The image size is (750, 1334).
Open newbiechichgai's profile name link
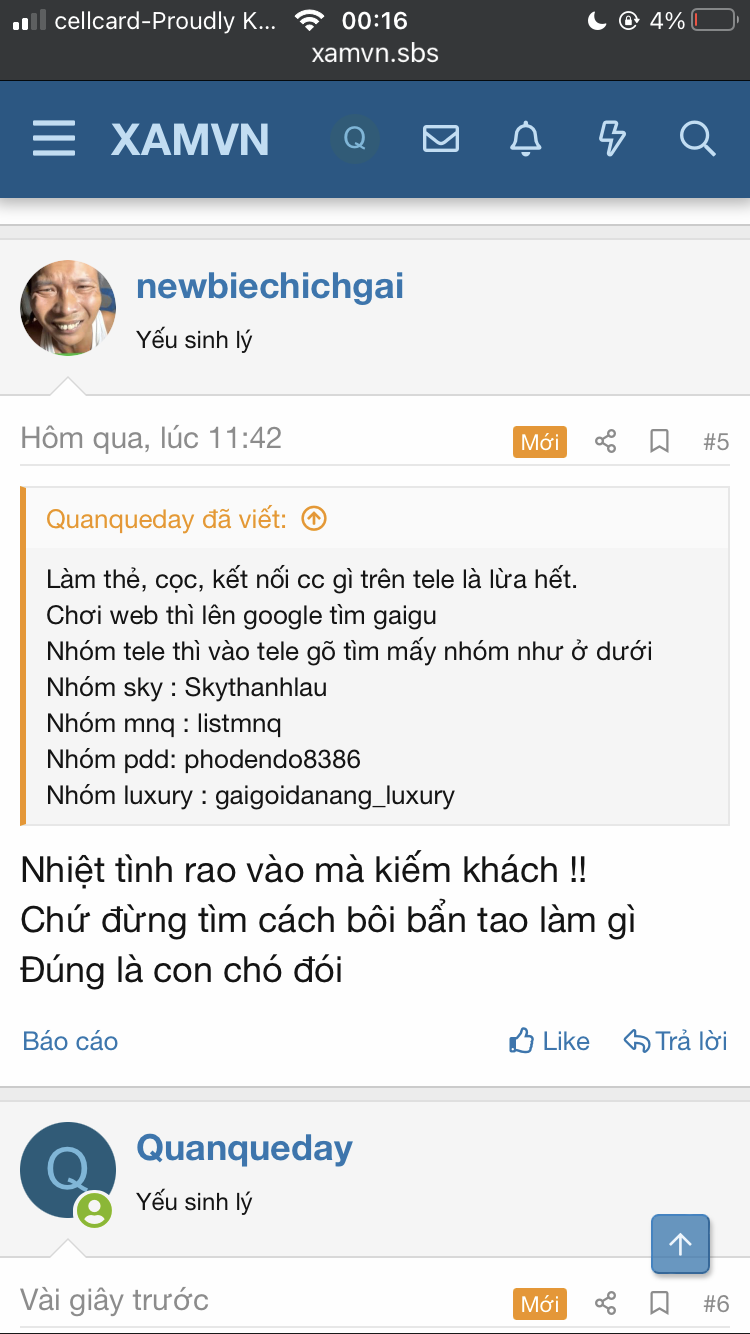point(270,287)
